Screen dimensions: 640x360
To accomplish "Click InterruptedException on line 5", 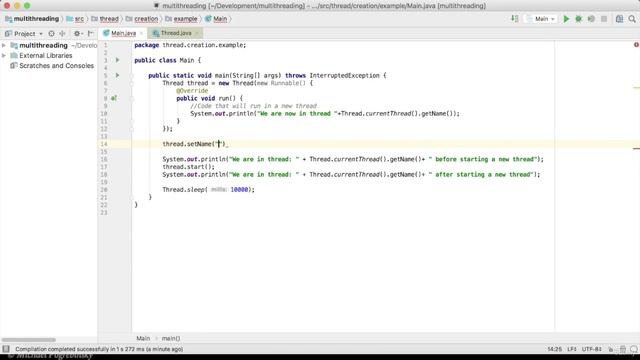I will (344, 76).
